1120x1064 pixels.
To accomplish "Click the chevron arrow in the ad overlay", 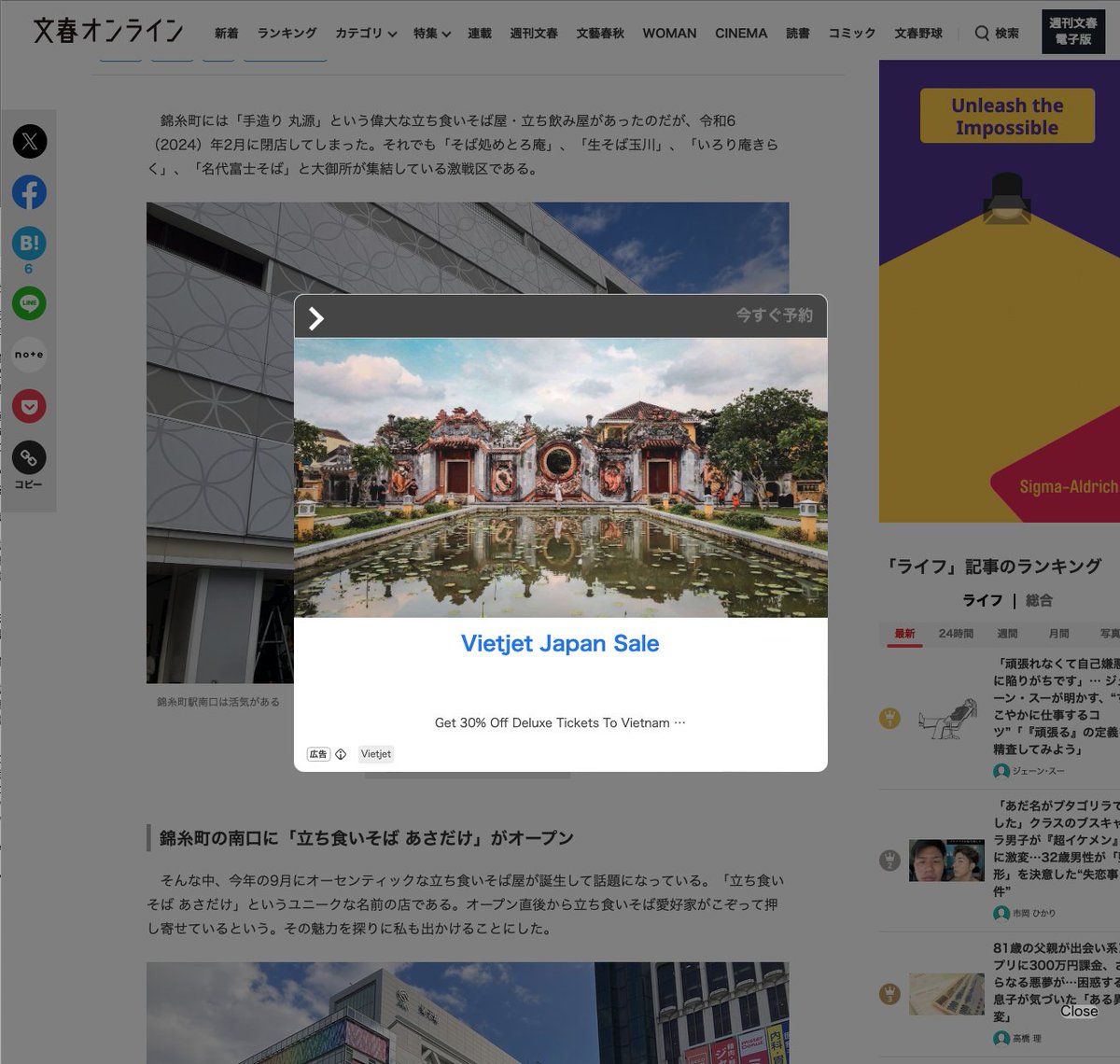I will coord(315,318).
